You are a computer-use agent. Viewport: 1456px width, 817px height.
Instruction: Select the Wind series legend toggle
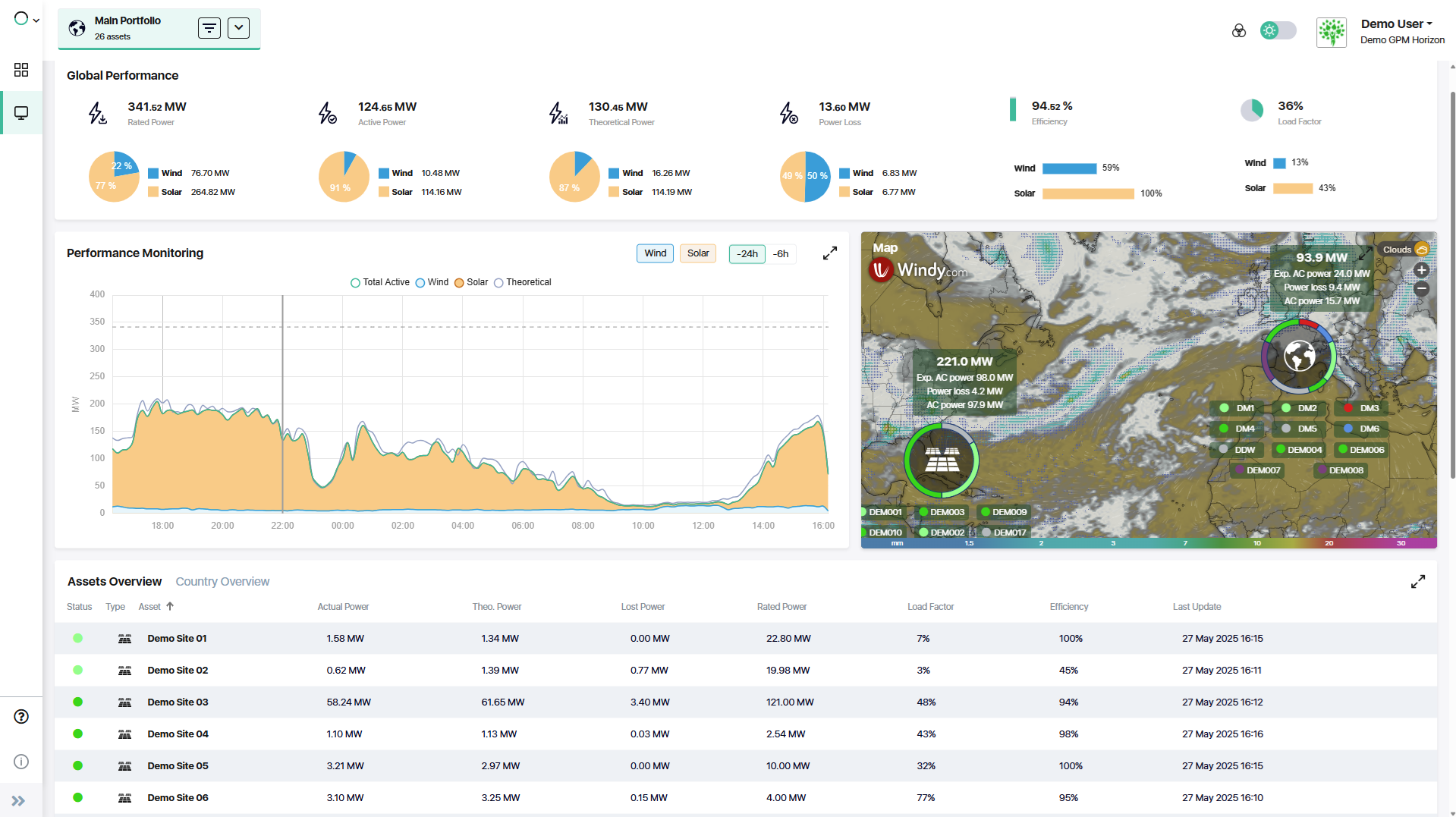pyautogui.click(x=431, y=282)
